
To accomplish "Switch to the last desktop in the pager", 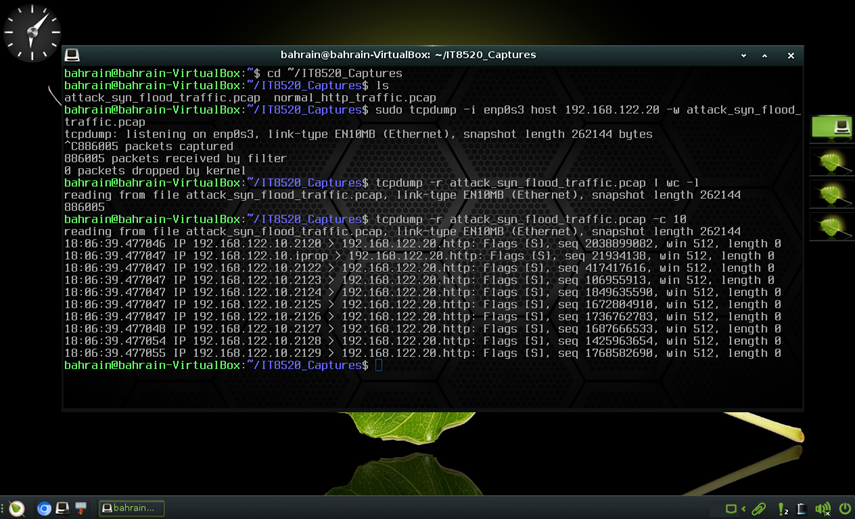I will point(832,227).
